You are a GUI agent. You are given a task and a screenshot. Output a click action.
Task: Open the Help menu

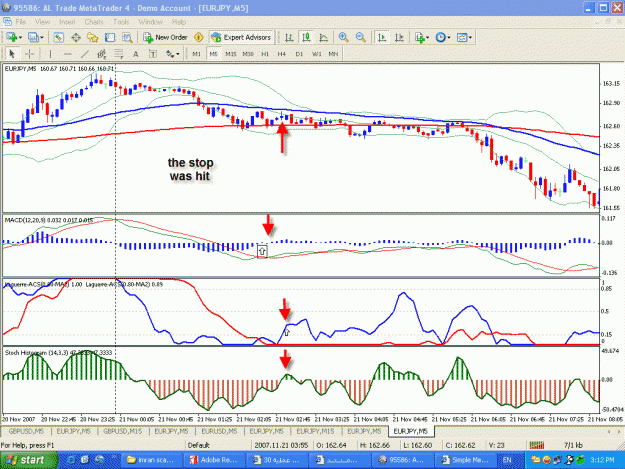click(179, 22)
